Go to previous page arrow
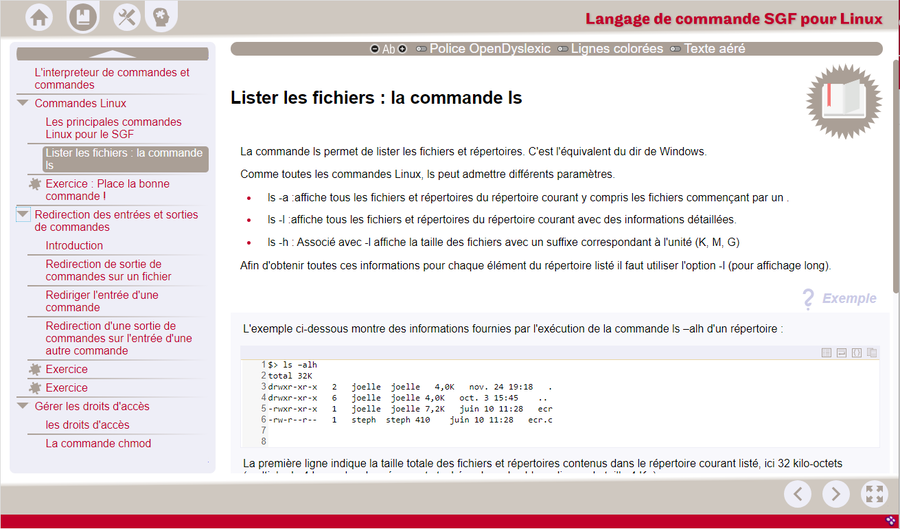 [797, 493]
